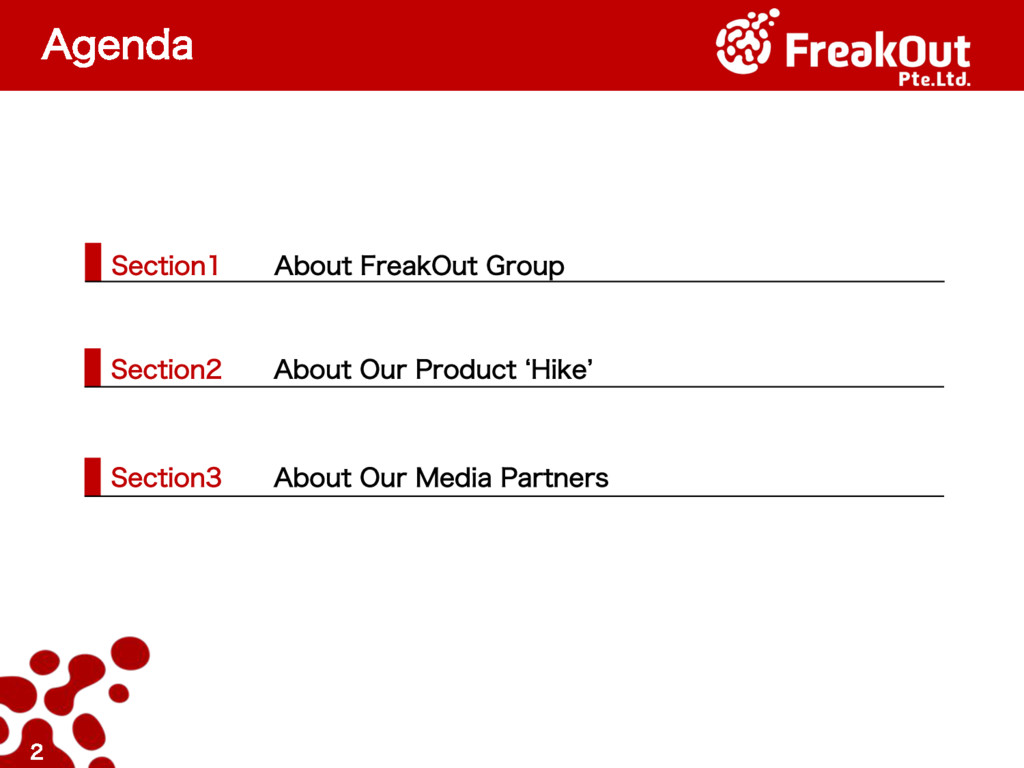Click the red header banner
Viewport: 1024px width, 768px height.
(512, 45)
